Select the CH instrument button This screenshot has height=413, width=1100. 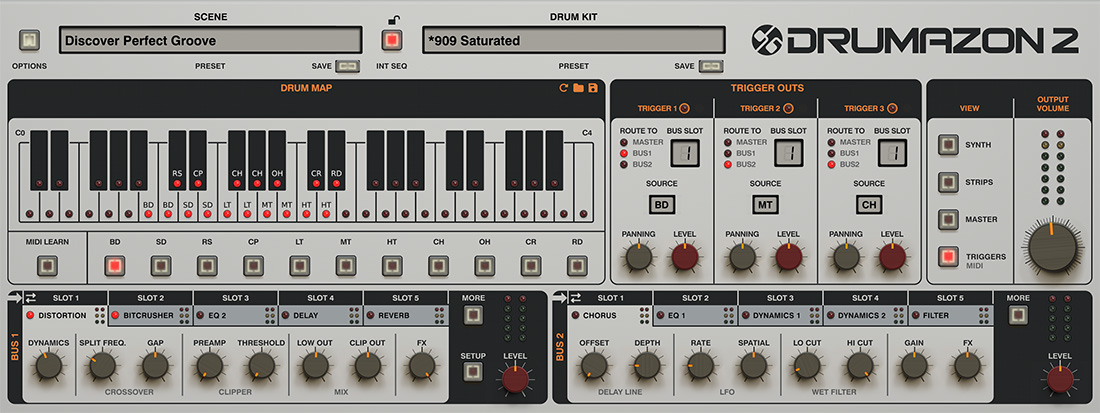tap(438, 266)
